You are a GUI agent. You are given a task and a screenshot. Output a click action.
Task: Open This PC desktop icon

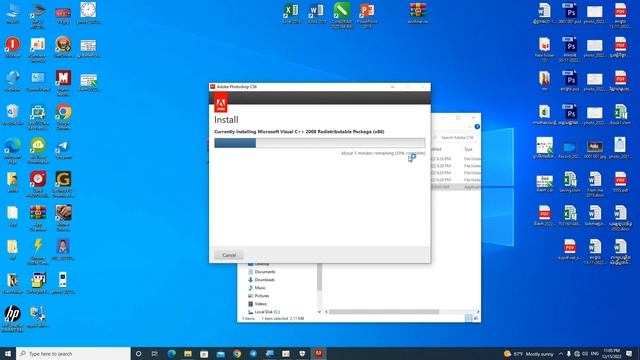point(13,13)
